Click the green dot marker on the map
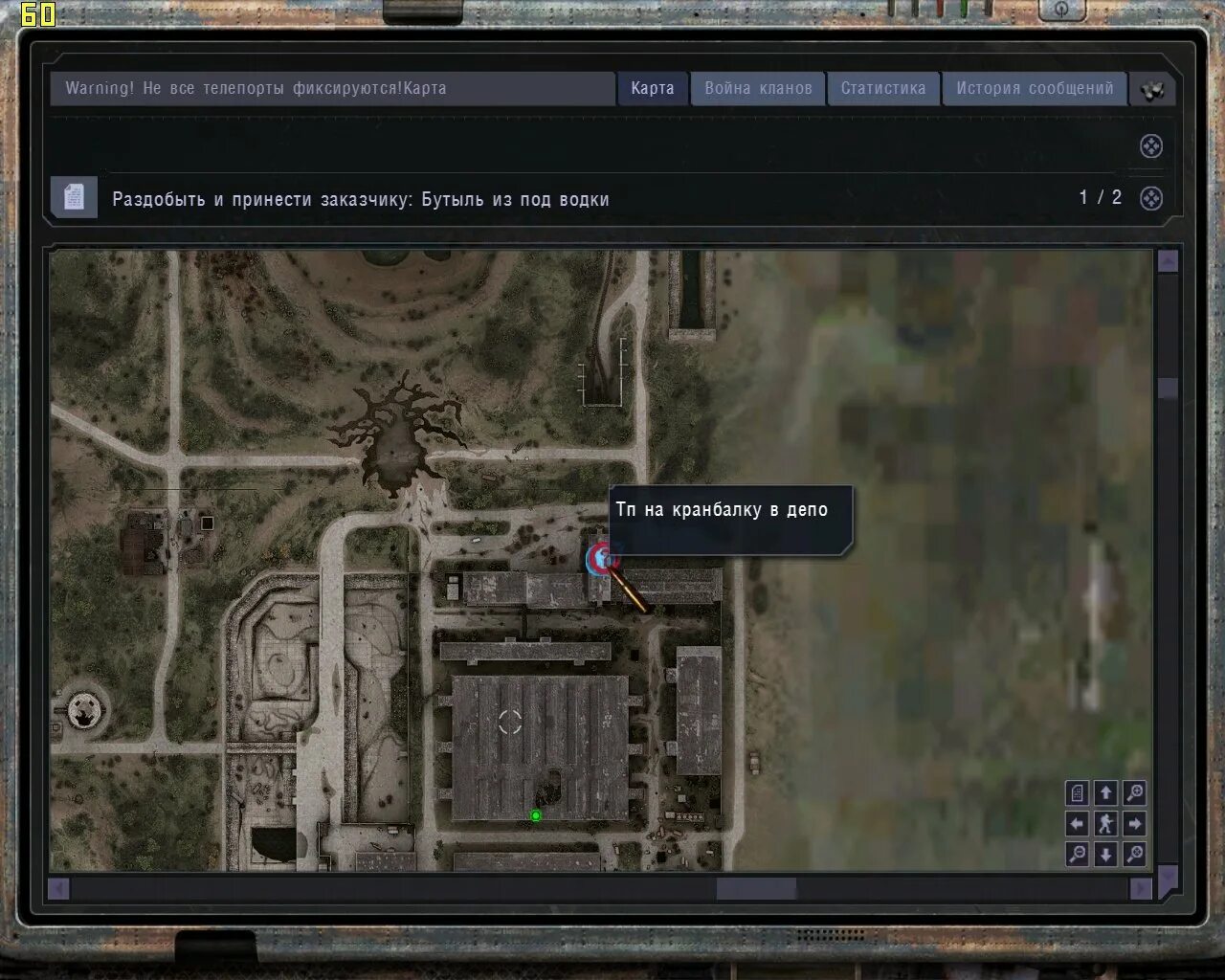1225x980 pixels. 536,815
